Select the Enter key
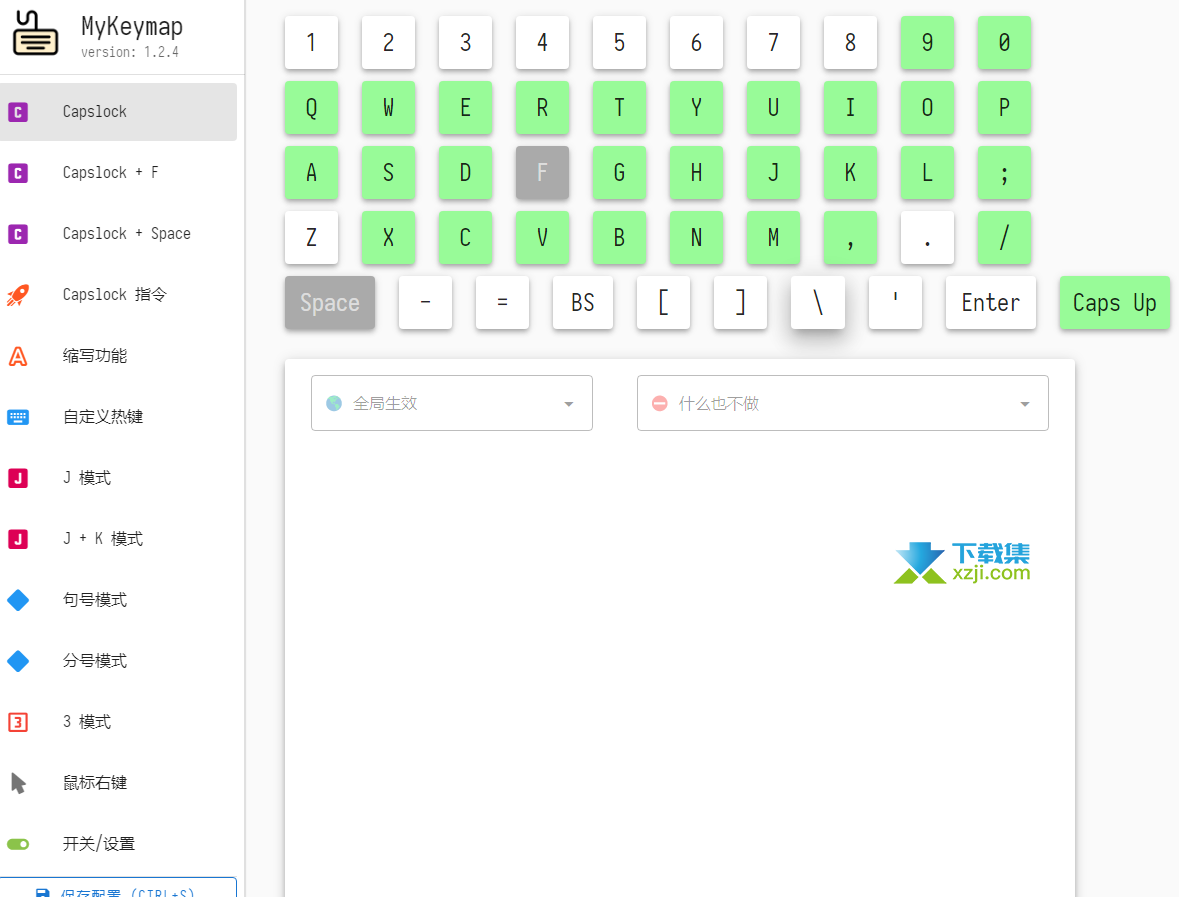The width and height of the screenshot is (1179, 897). [990, 303]
